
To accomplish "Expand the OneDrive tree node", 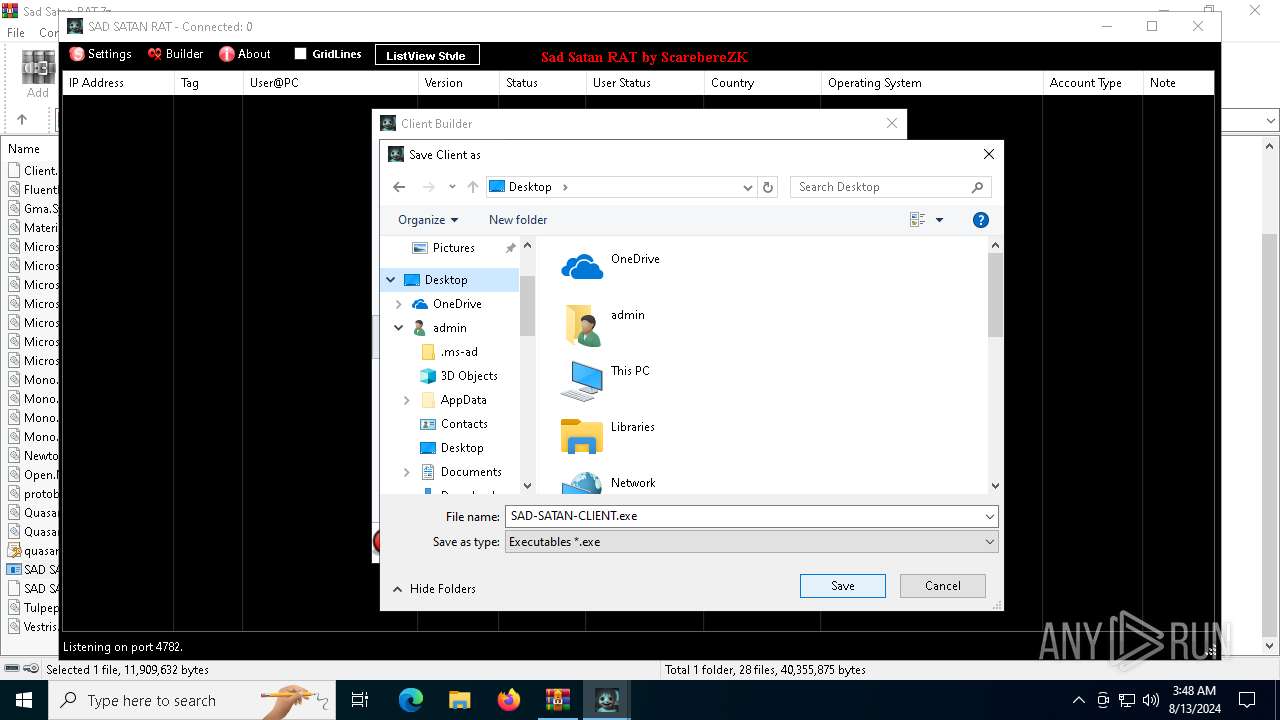I will (x=399, y=304).
